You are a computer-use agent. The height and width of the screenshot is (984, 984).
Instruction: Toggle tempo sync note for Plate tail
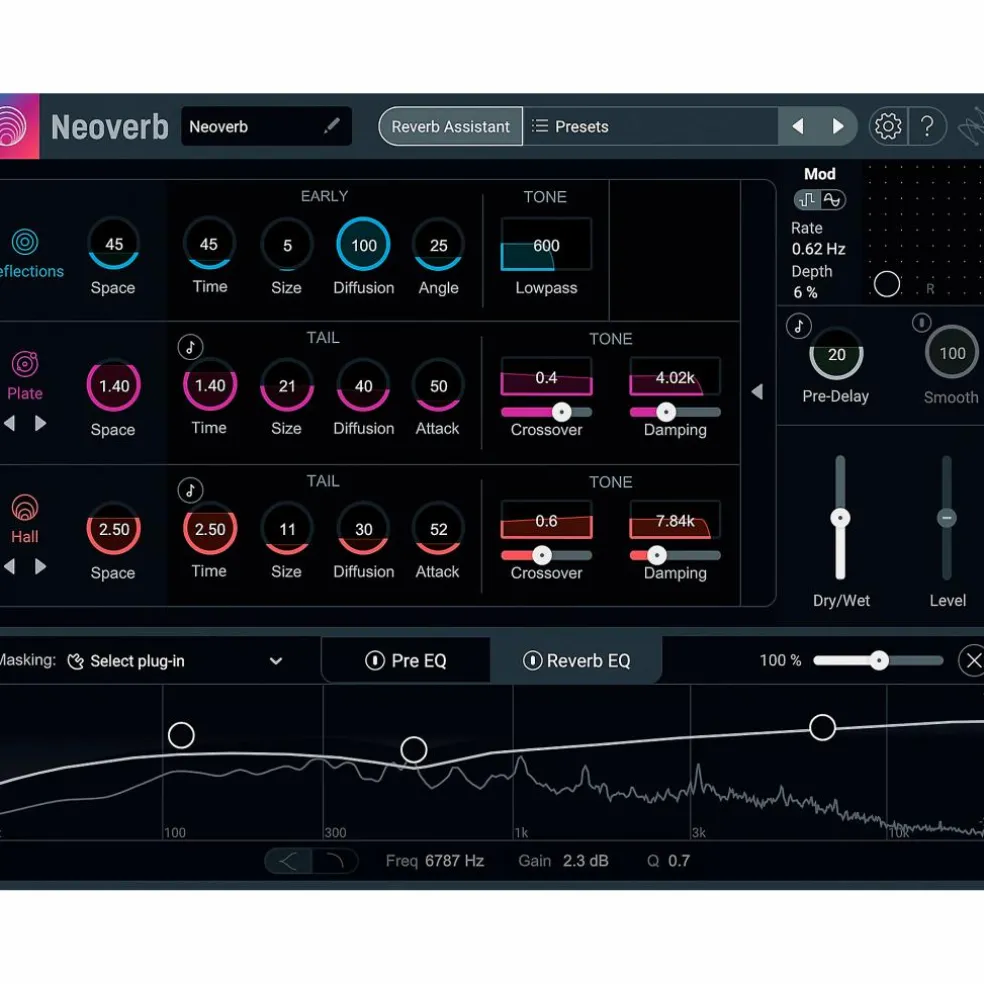[190, 346]
